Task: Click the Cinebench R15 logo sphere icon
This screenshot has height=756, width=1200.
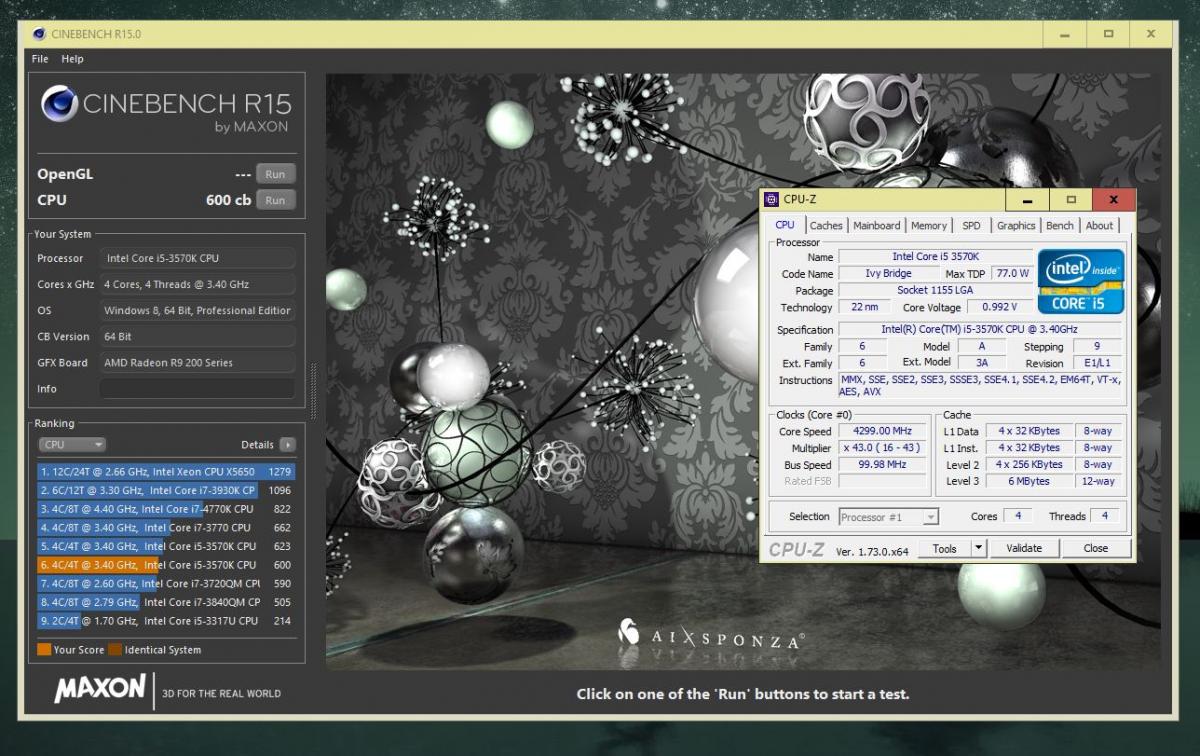Action: 60,104
